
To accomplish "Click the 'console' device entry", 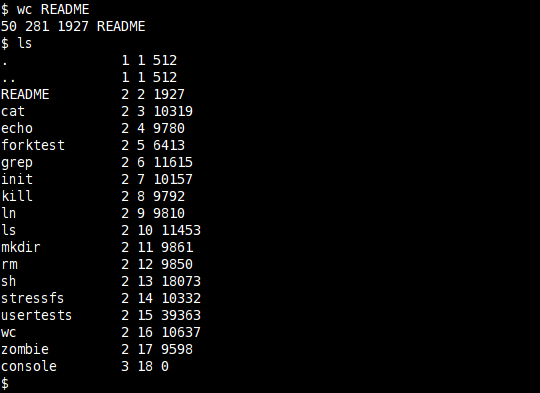I will (x=29, y=366).
